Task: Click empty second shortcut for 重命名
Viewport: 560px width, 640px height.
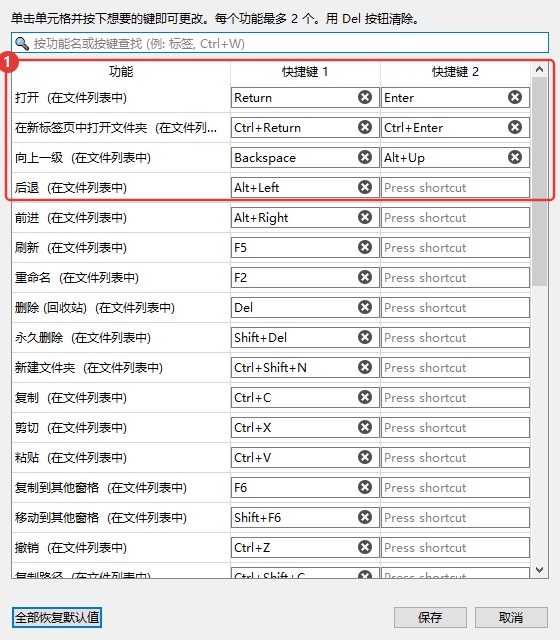Action: [x=456, y=278]
